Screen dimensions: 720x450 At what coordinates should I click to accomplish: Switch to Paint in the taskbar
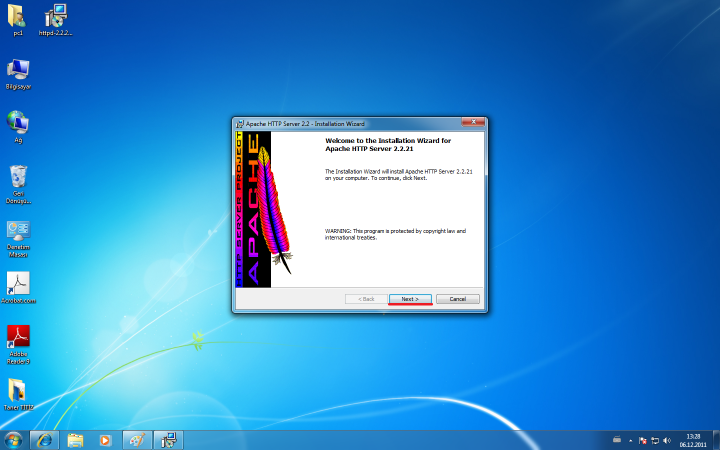click(x=136, y=440)
